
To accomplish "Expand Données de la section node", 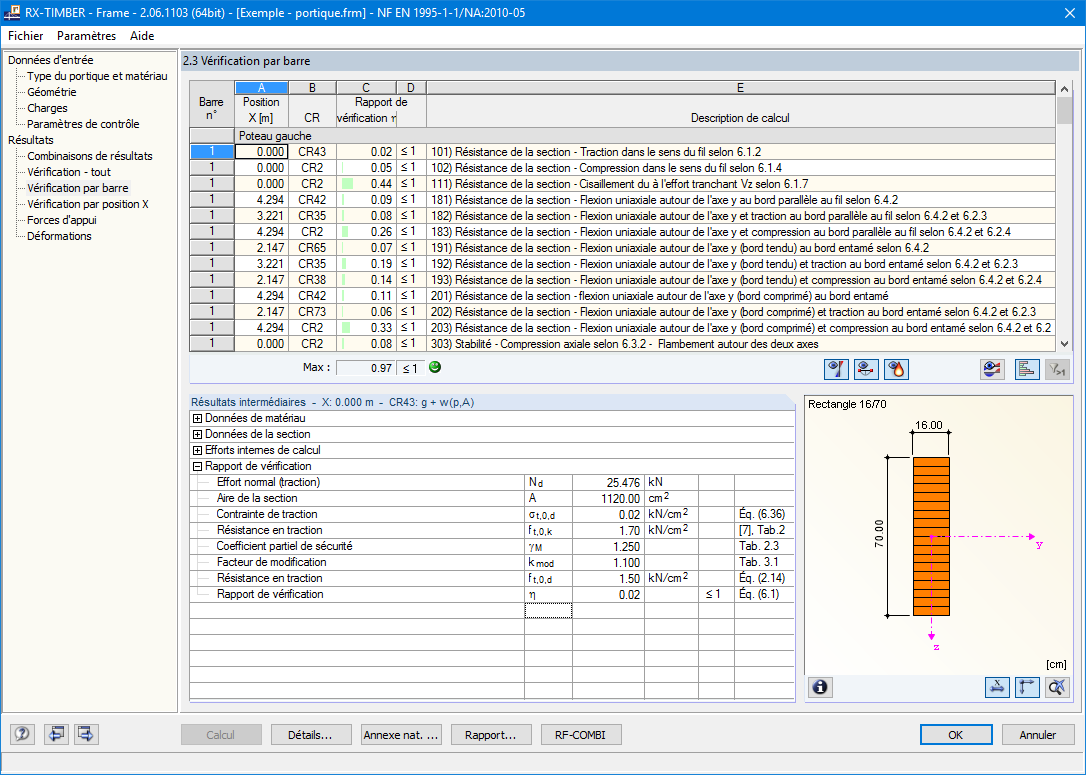I will [197, 434].
